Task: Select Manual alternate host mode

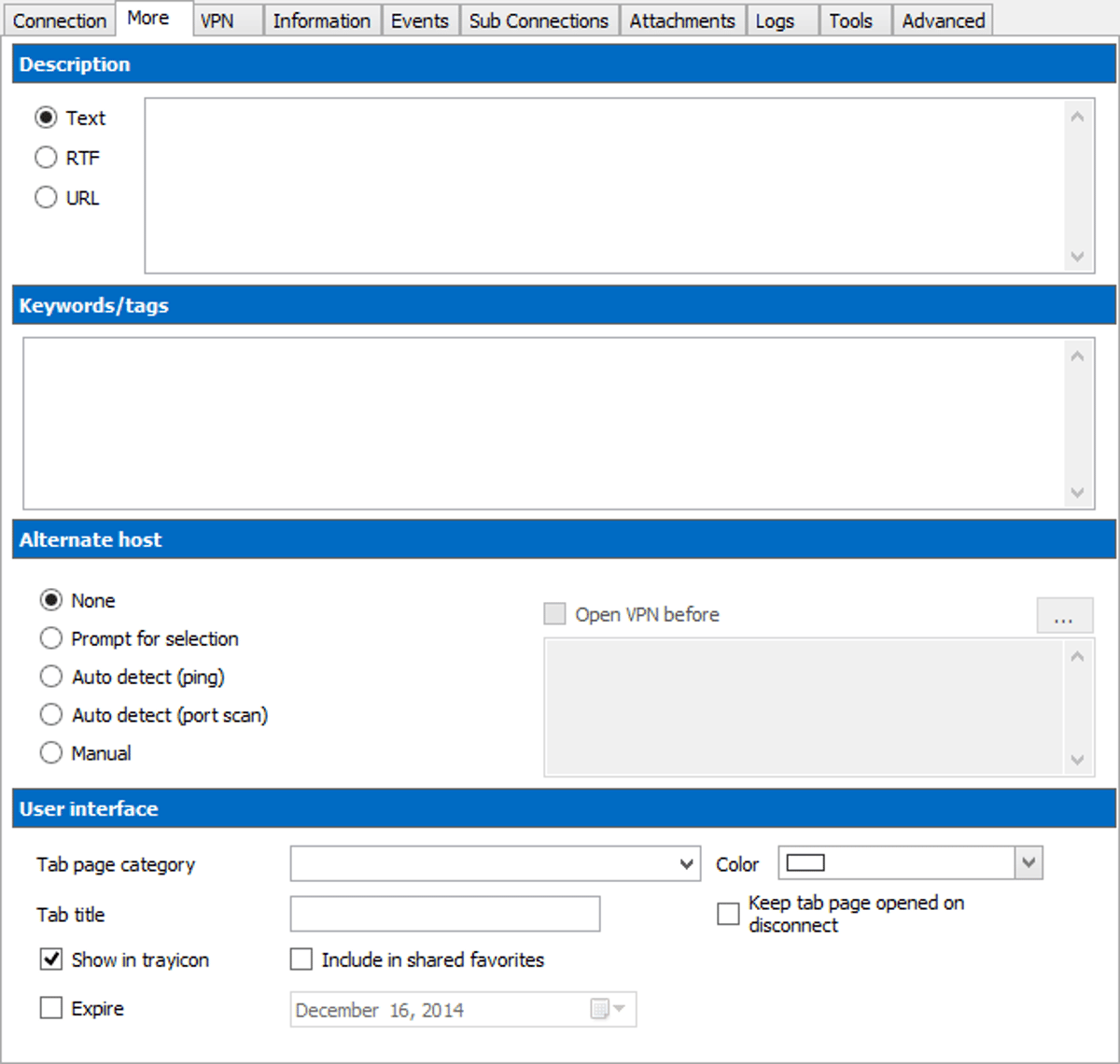Action: [x=51, y=752]
